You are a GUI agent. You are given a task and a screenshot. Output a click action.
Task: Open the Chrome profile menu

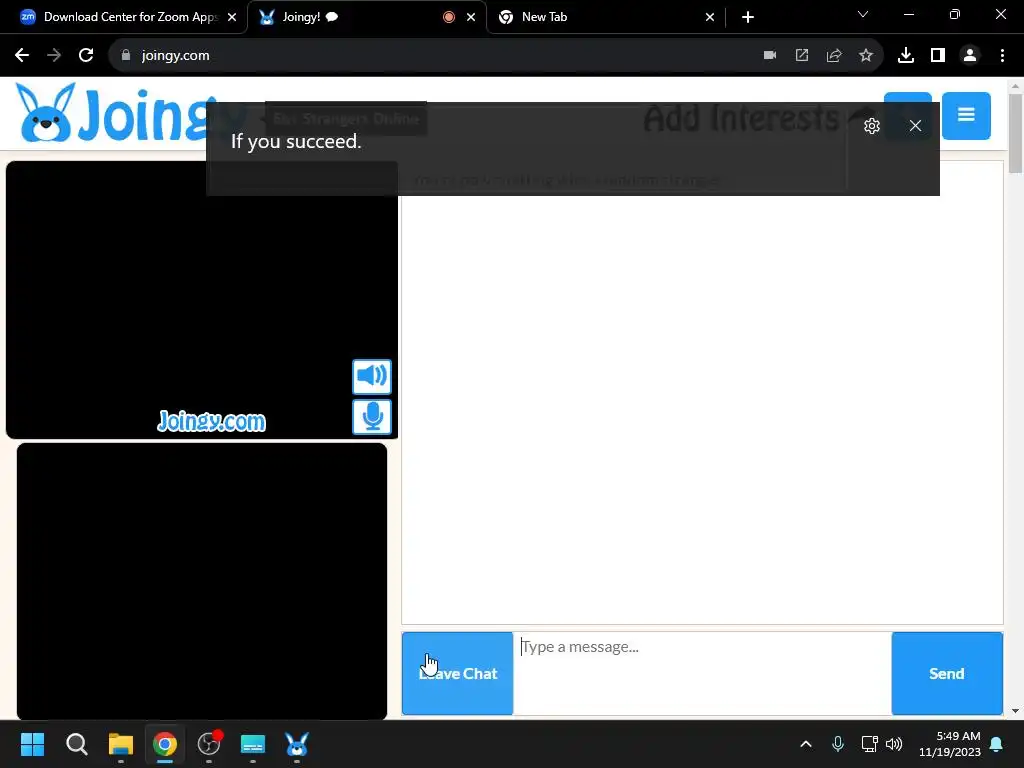970,56
